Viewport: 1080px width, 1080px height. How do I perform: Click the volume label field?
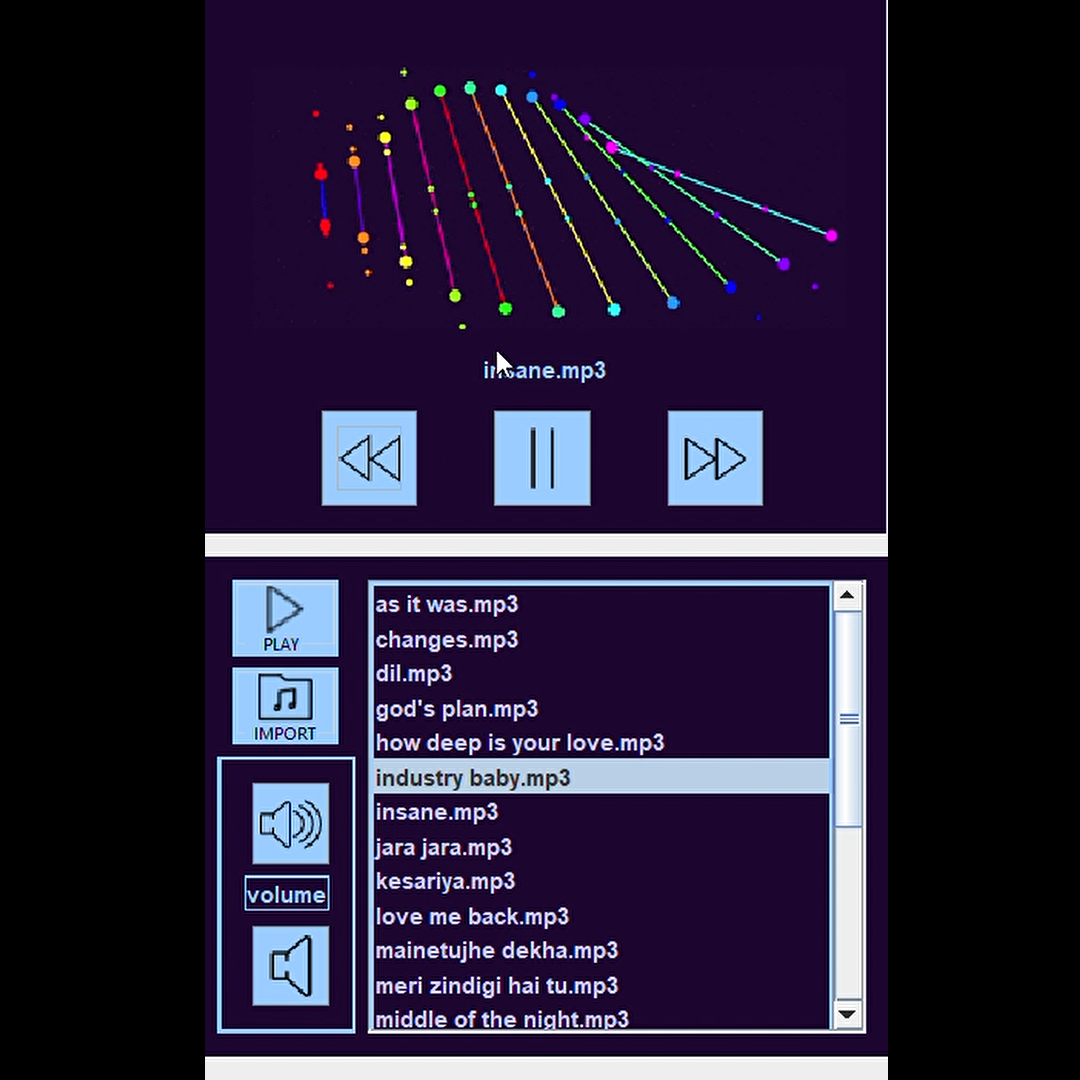(286, 894)
